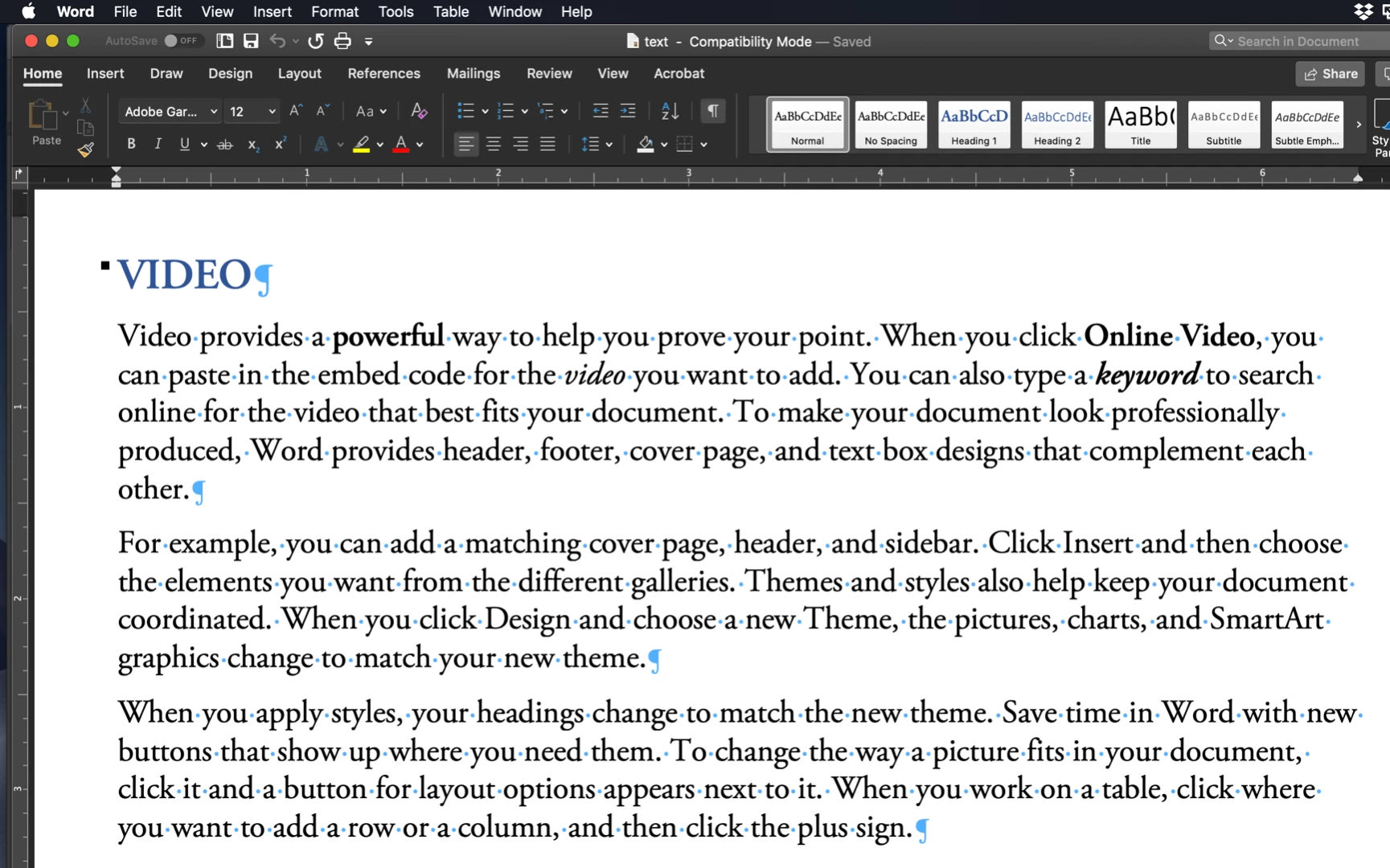Apply the No Spacing style
Viewport: 1390px width, 868px height.
[891, 125]
